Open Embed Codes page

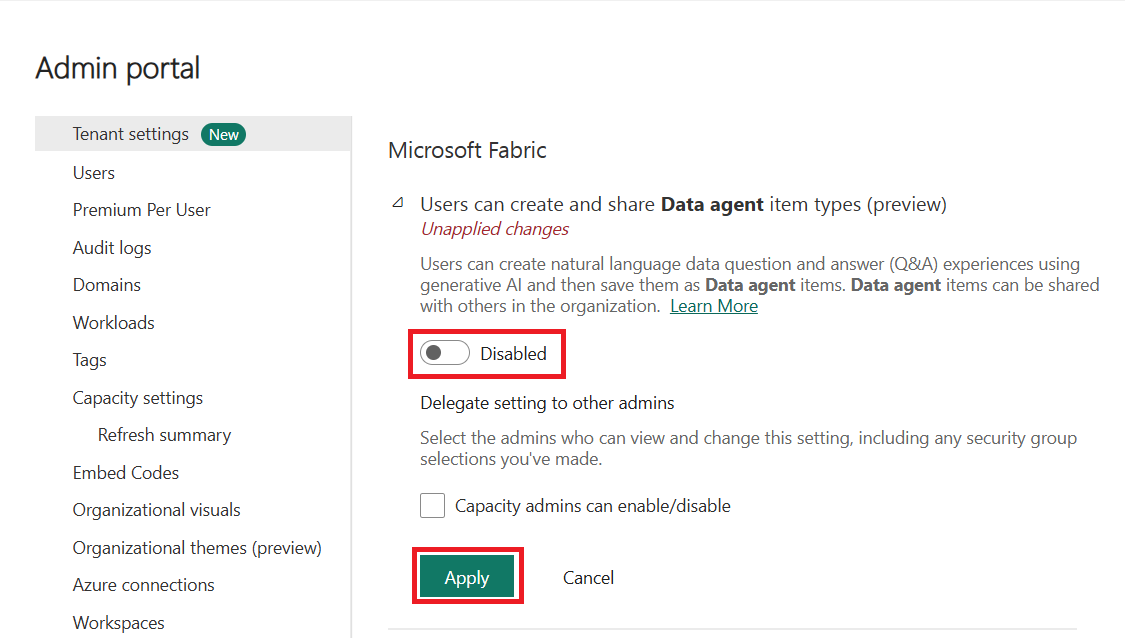click(126, 473)
